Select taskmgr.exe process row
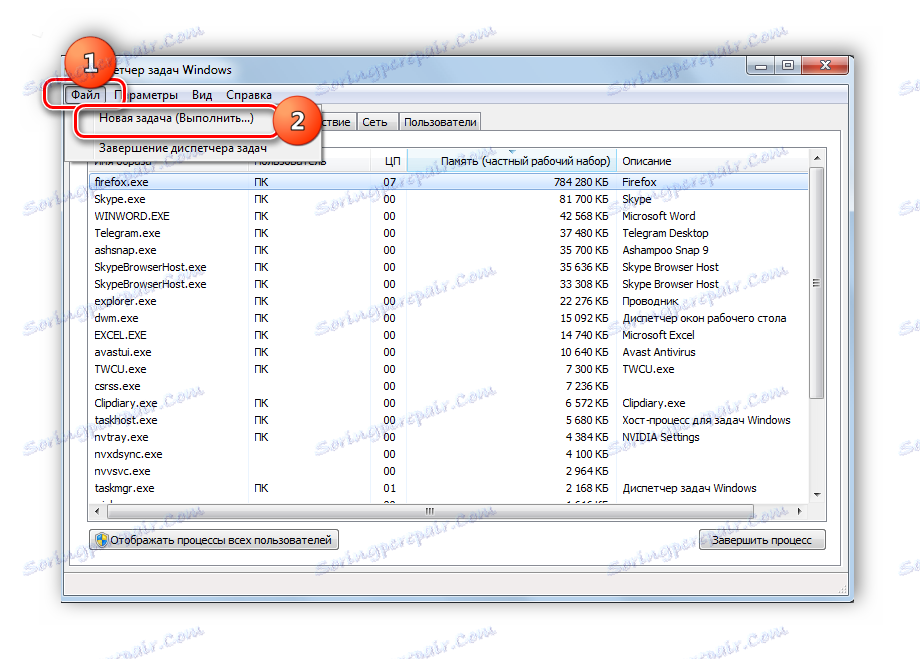920x659 pixels. [x=449, y=488]
